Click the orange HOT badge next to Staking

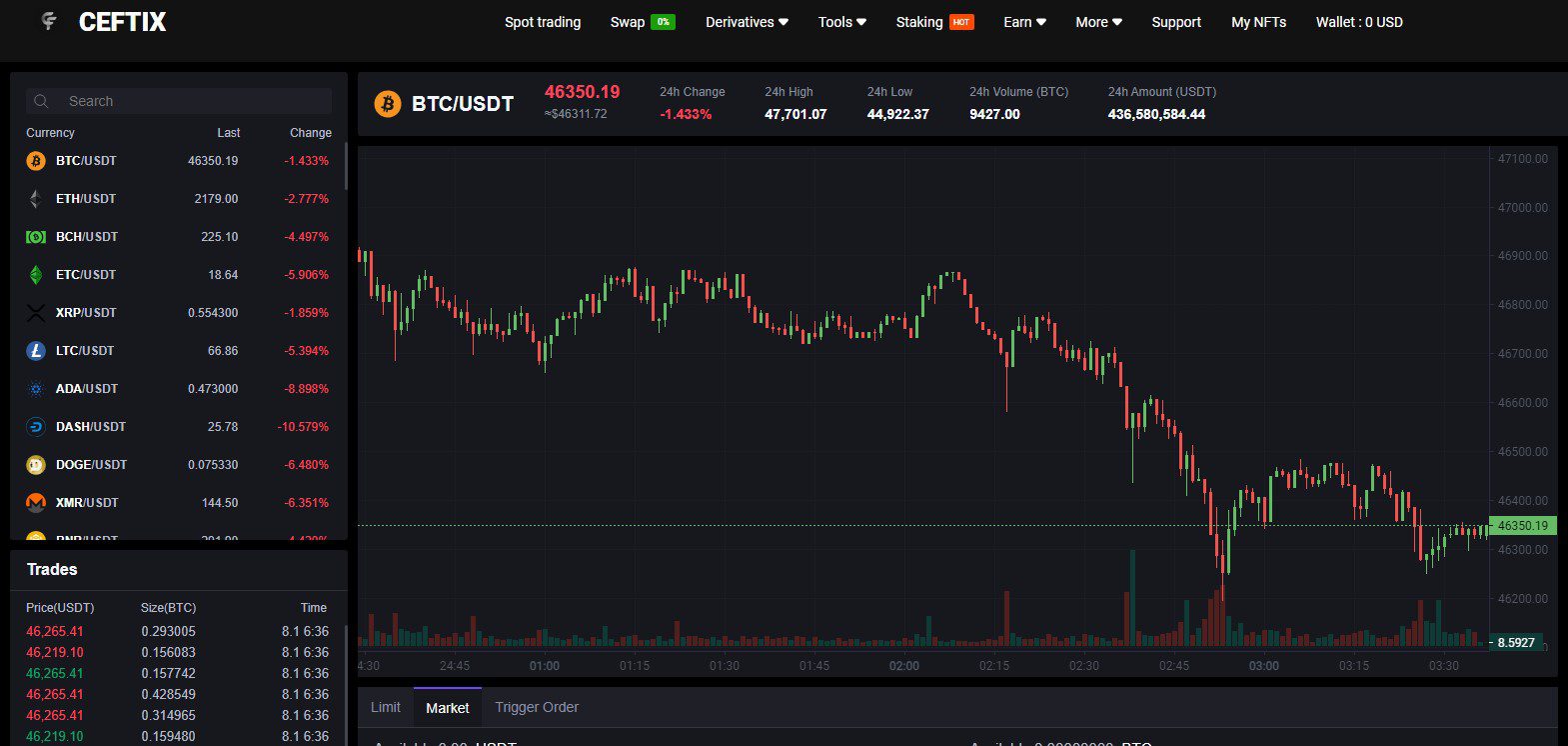961,22
